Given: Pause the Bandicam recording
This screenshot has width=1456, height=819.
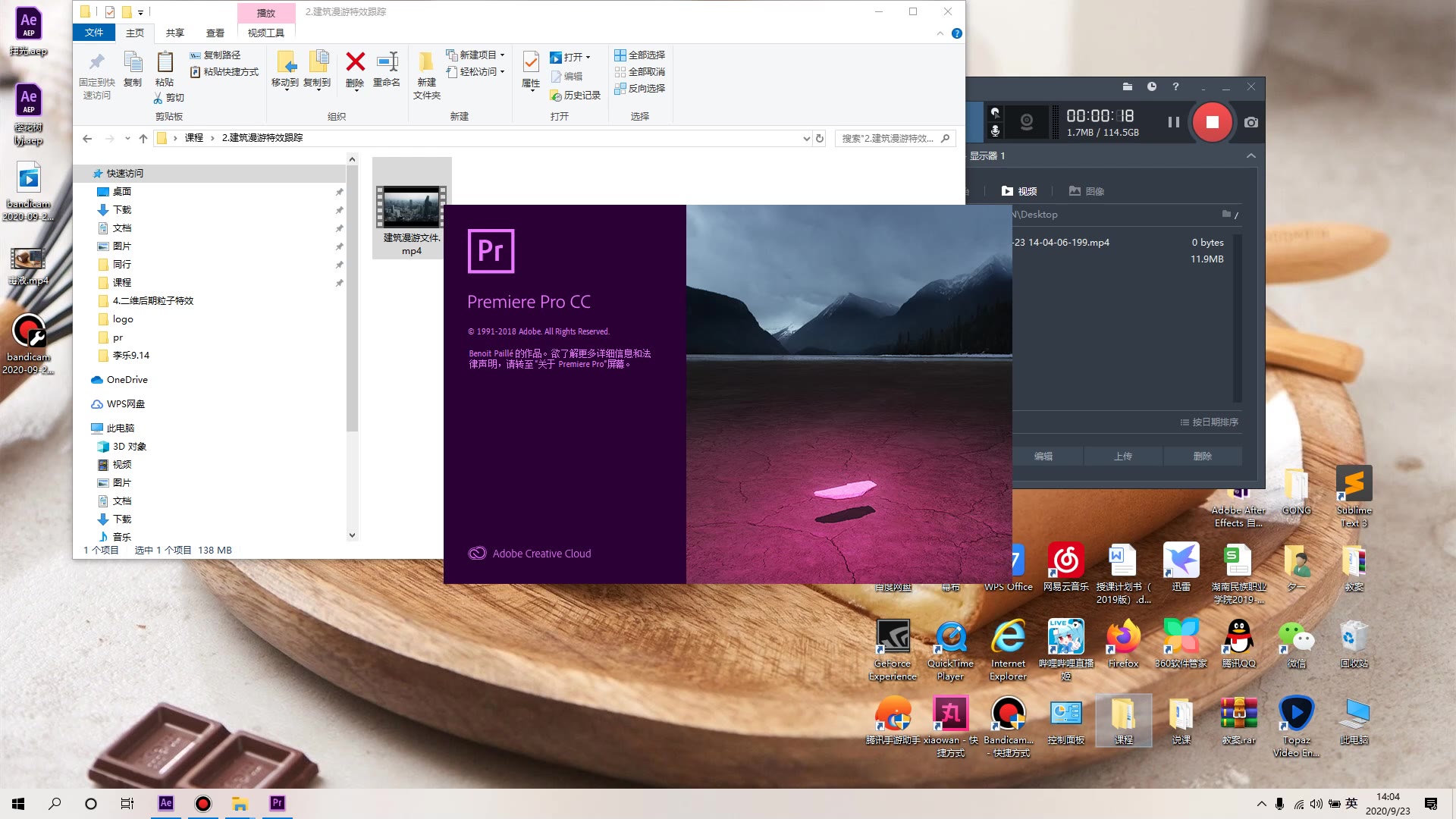Looking at the screenshot, I should click(1173, 122).
